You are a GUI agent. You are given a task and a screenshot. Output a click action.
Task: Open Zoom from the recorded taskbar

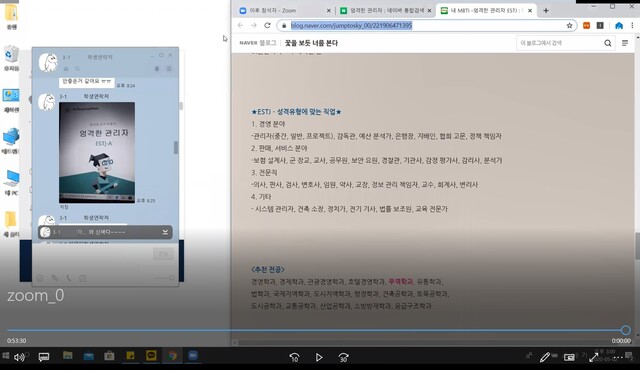coord(193,356)
